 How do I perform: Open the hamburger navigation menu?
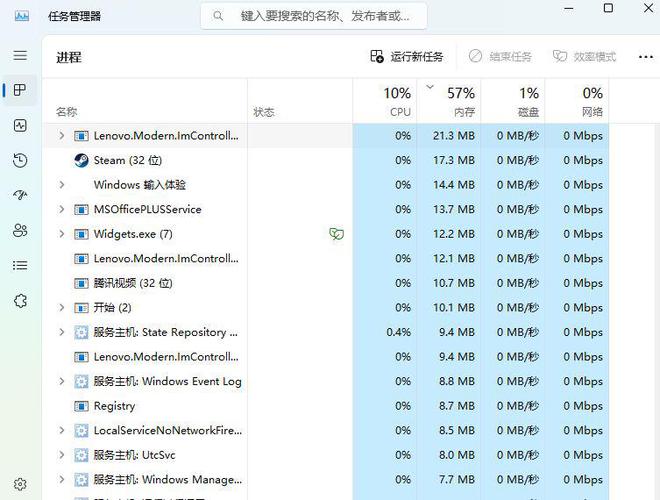20,56
